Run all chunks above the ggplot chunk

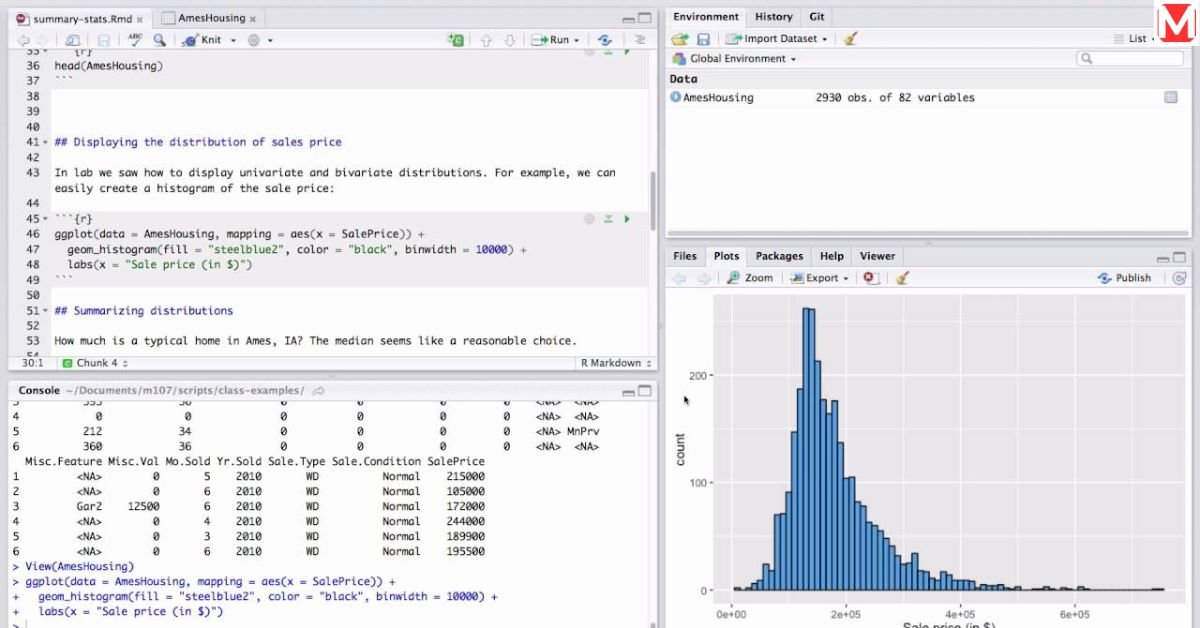608,218
